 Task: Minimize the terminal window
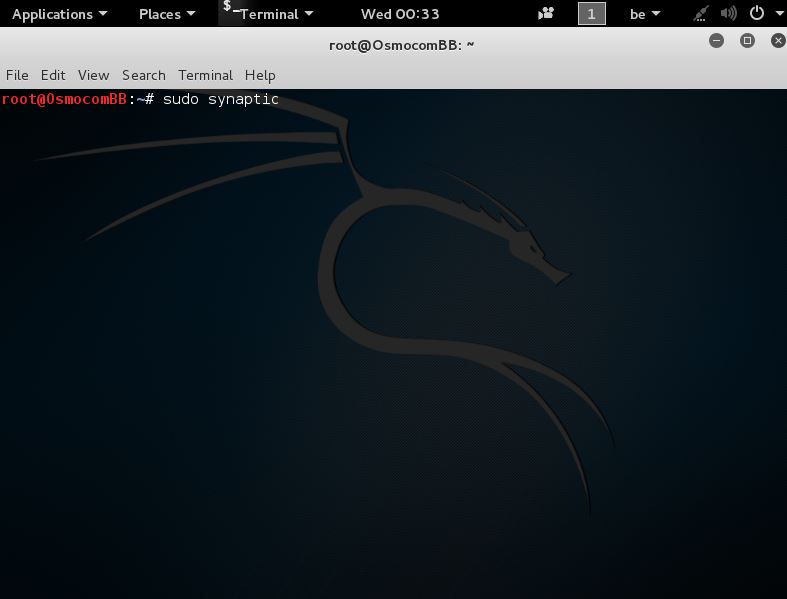[x=716, y=41]
